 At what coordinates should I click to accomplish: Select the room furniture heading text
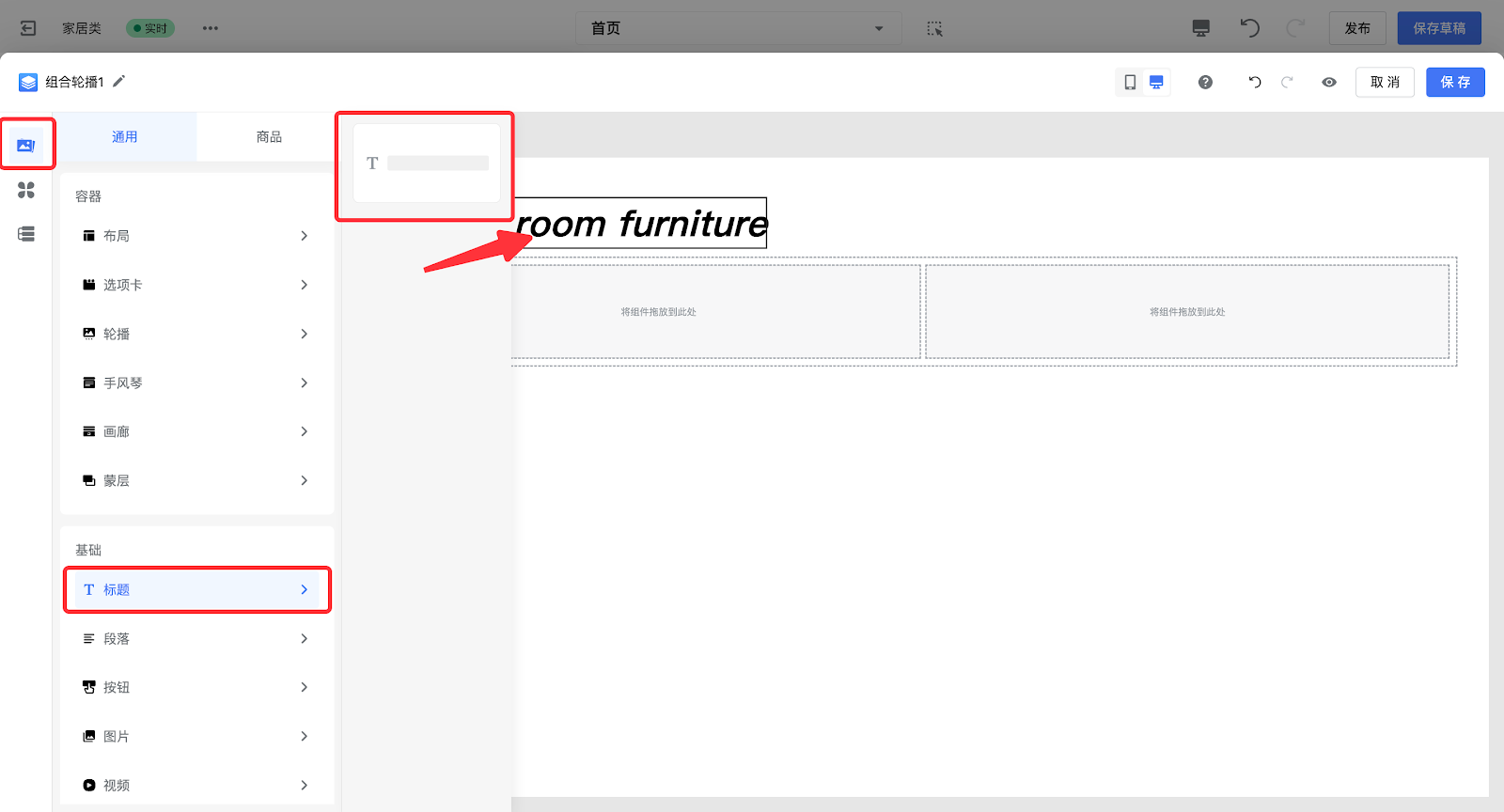click(642, 224)
